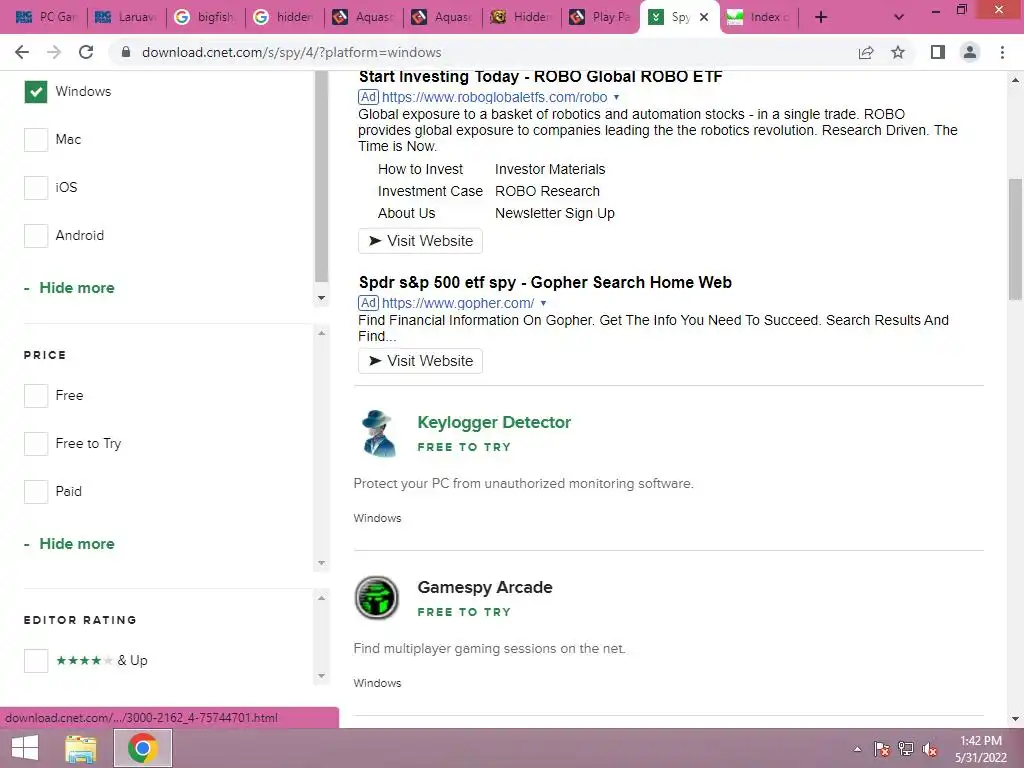This screenshot has width=1024, height=768.
Task: Open Start Investing Today ad headline
Action: [540, 76]
